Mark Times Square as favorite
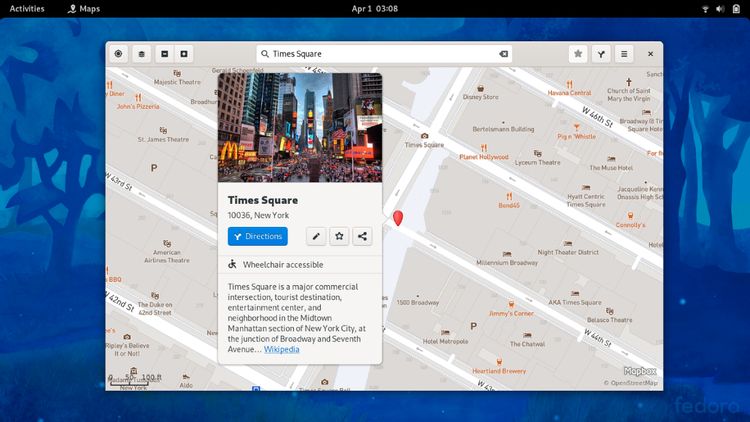Image resolution: width=750 pixels, height=422 pixels. 339,236
